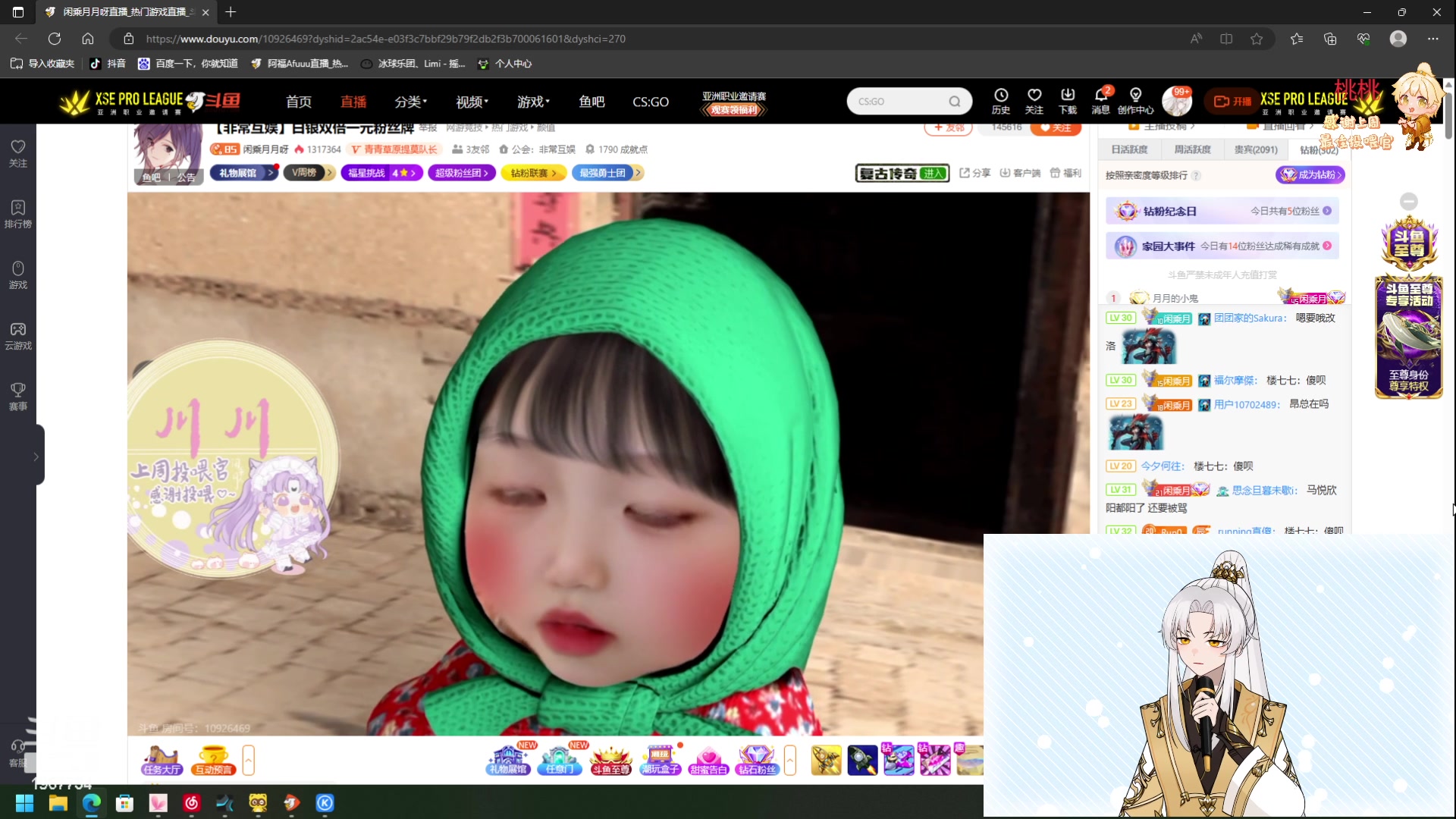
Task: Click the help icon beside 按照亲密度等级排行
Action: point(1196,175)
